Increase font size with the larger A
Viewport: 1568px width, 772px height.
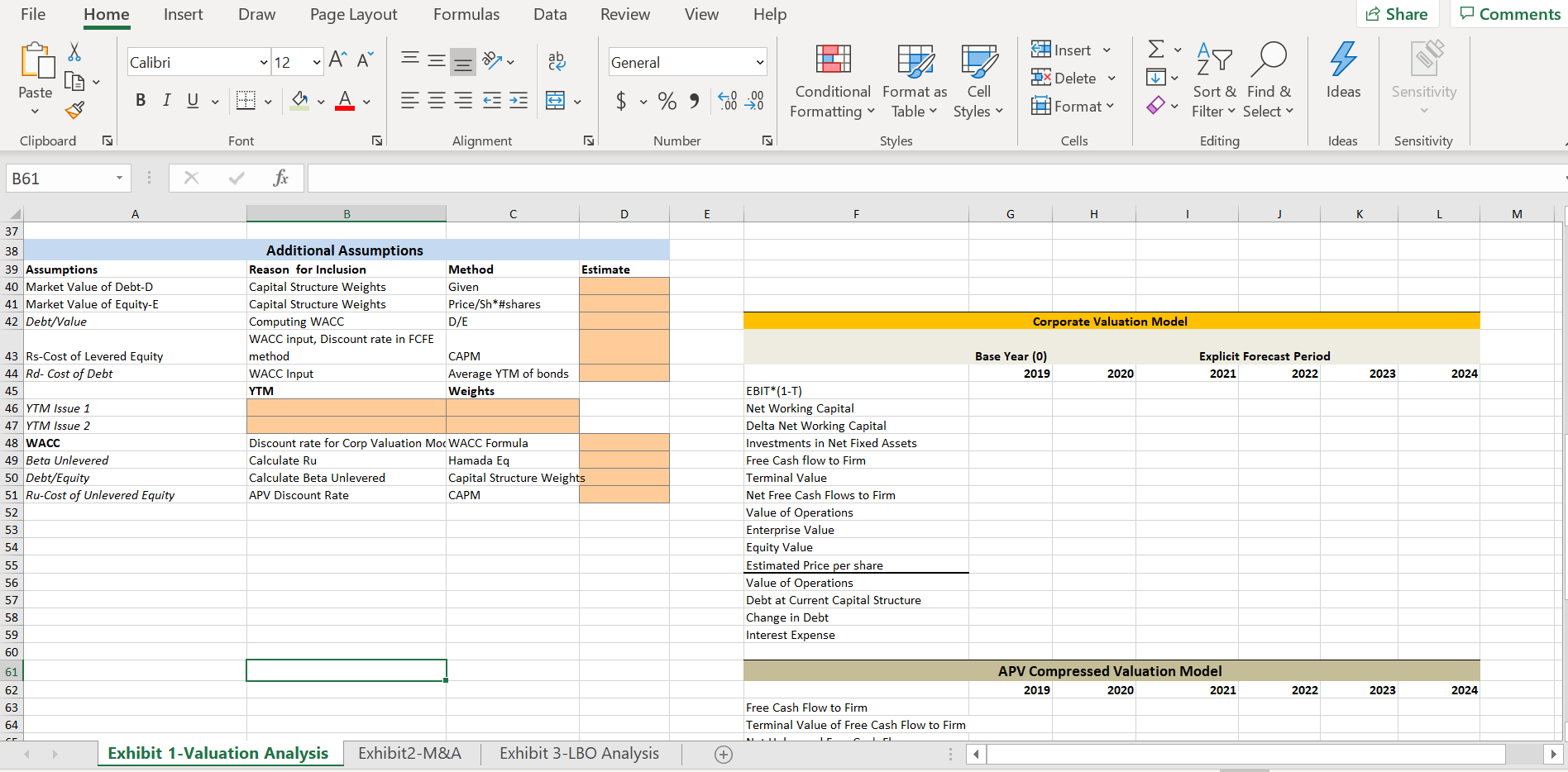pyautogui.click(x=337, y=60)
